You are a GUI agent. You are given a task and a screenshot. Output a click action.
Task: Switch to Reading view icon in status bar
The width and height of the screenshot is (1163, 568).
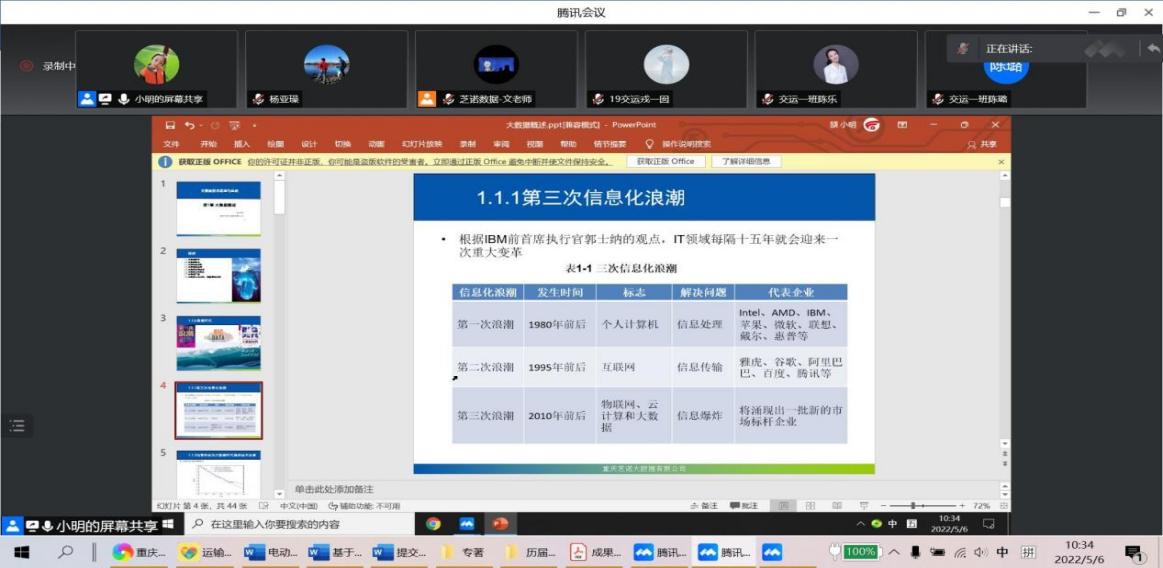(x=836, y=506)
